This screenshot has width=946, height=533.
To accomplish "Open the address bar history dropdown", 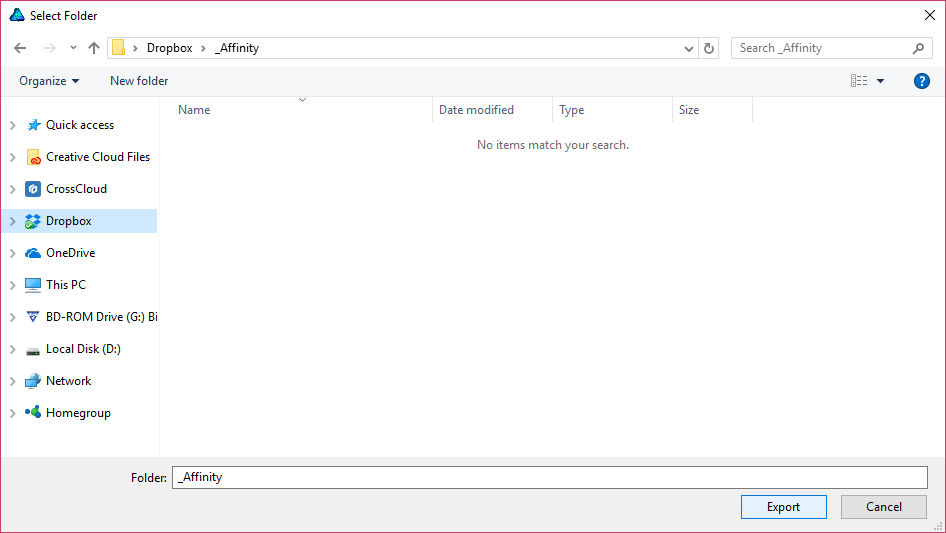I will 689,48.
